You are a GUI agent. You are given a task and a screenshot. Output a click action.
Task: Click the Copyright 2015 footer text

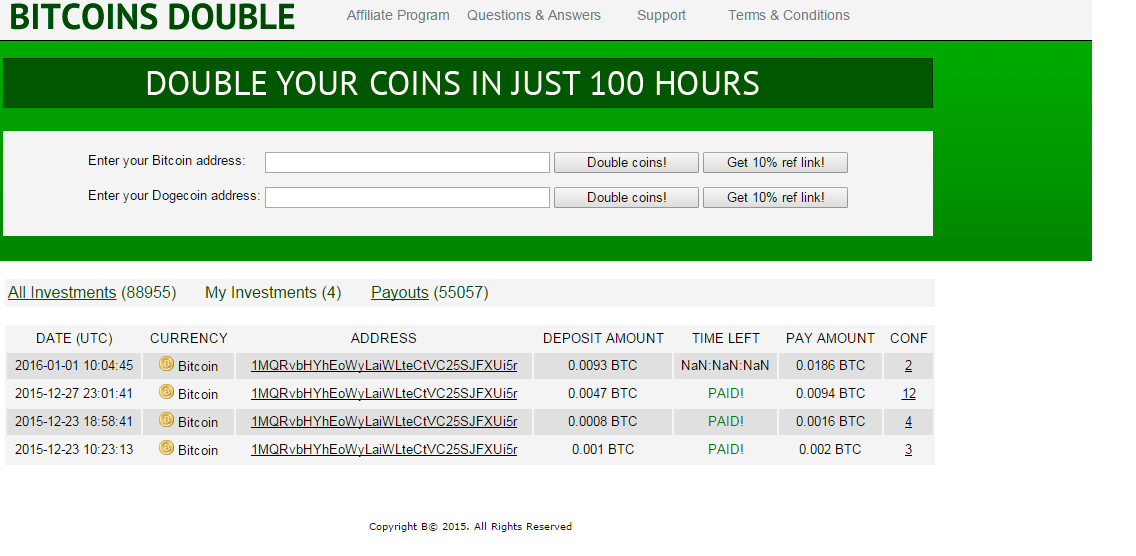tap(470, 527)
